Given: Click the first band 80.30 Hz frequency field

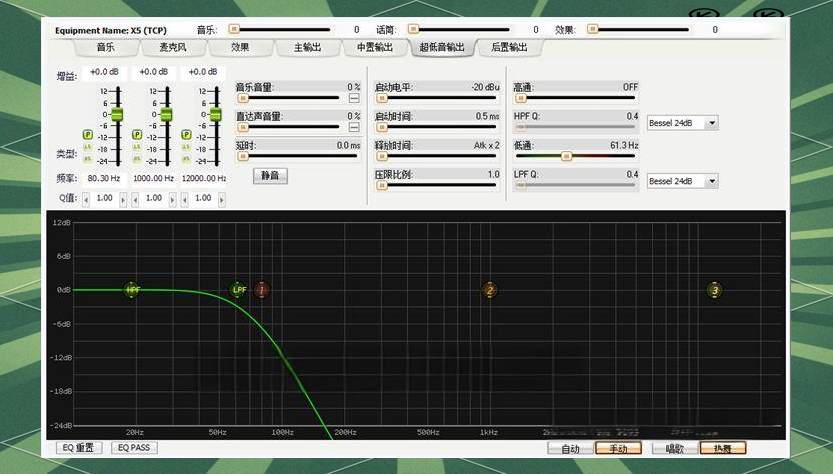Looking at the screenshot, I should 104,178.
